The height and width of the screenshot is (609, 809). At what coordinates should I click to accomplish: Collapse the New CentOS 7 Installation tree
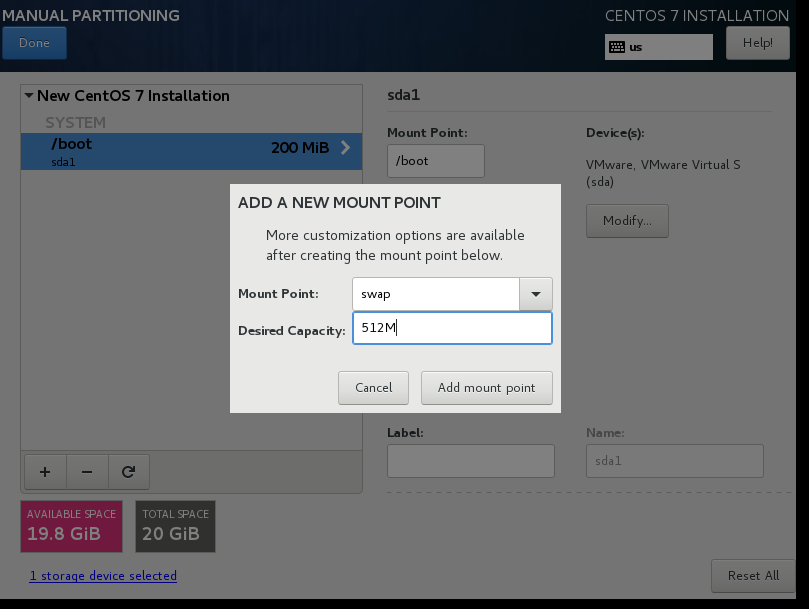tap(29, 95)
